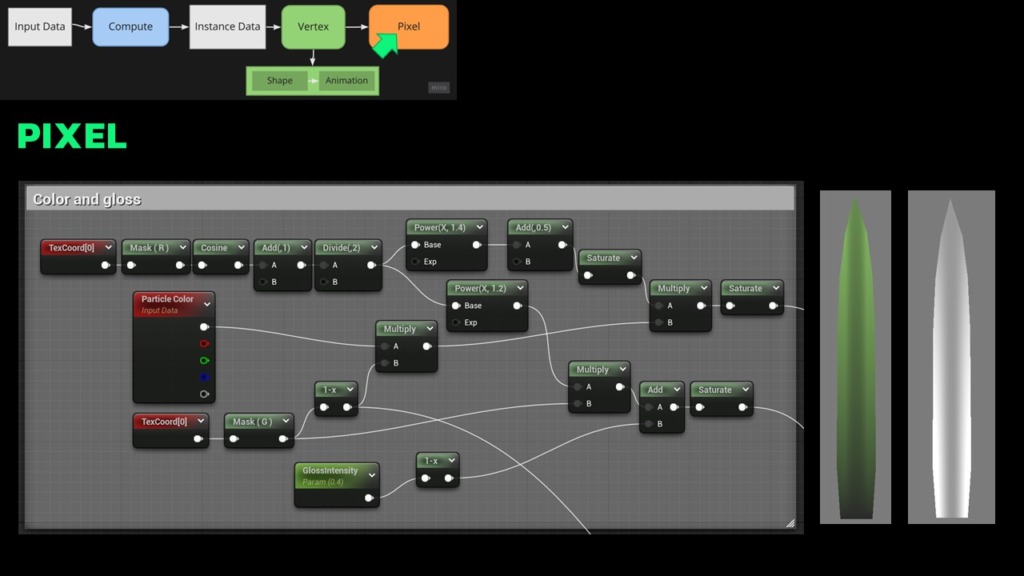Click the Base input pin of Power(X, 1.2)
This screenshot has height=576, width=1024.
pyautogui.click(x=456, y=305)
